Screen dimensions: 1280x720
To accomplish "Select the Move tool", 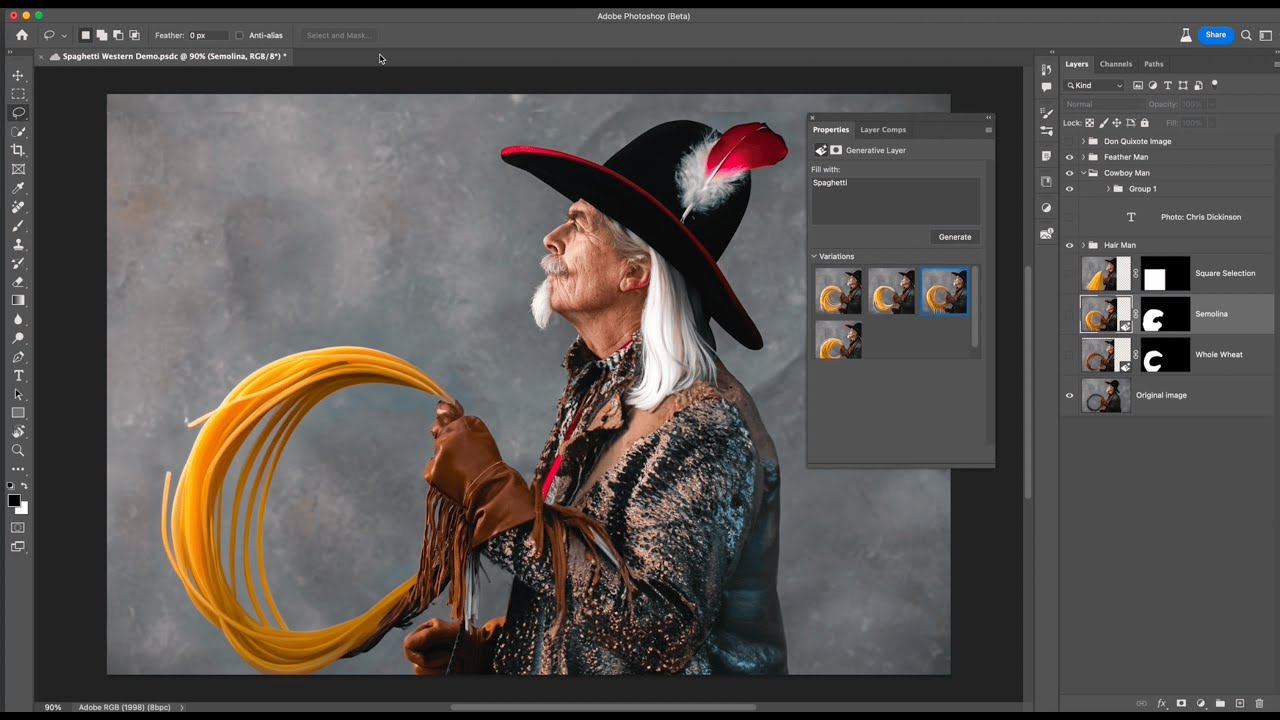I will pos(17,75).
